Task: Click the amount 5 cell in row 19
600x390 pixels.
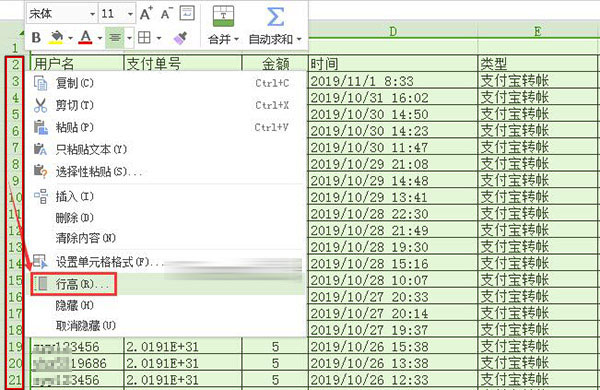Action: [x=275, y=347]
